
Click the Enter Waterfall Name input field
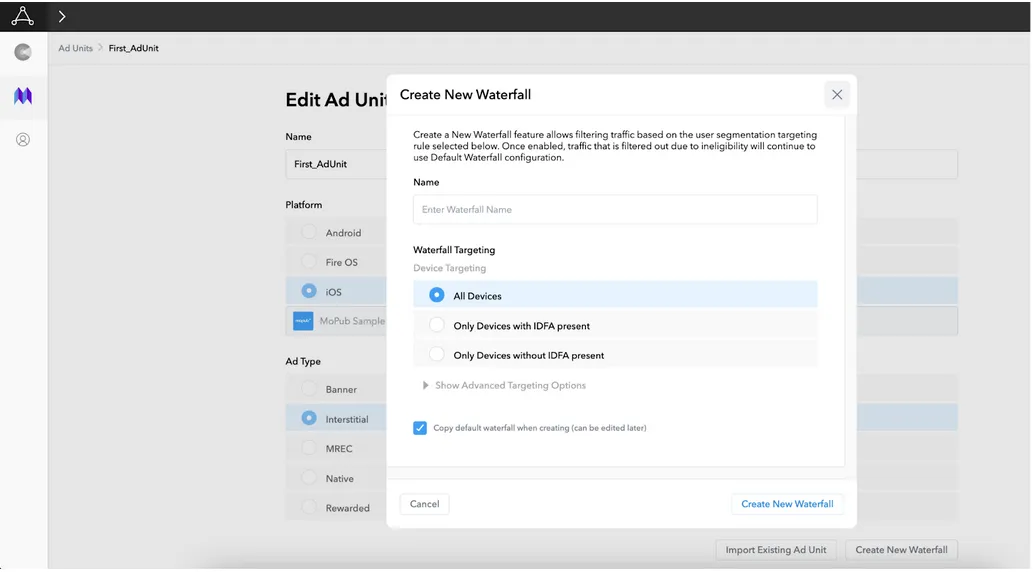(x=615, y=210)
